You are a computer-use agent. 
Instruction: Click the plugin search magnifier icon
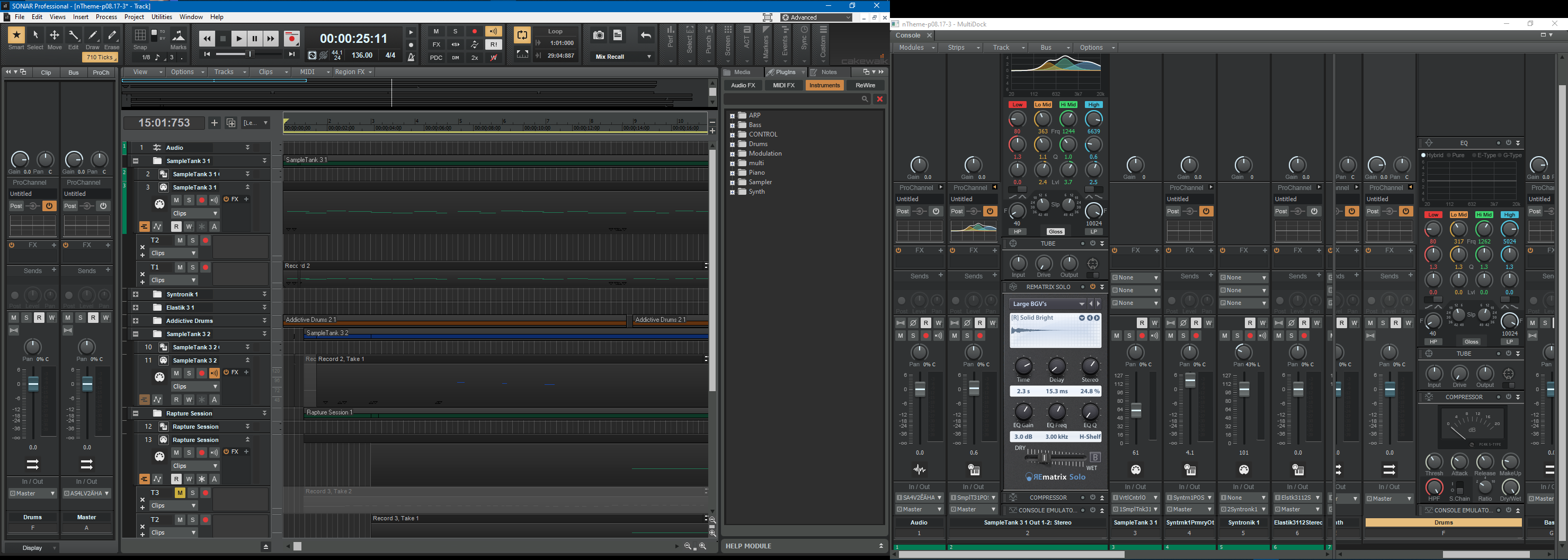tap(865, 99)
